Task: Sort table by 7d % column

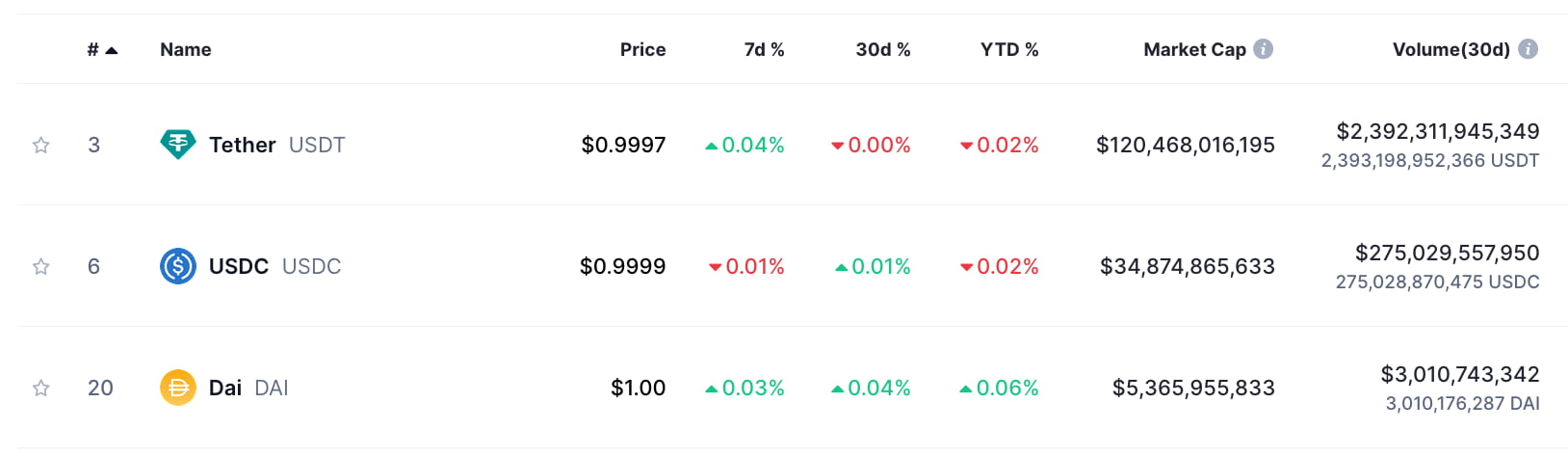Action: click(x=764, y=49)
